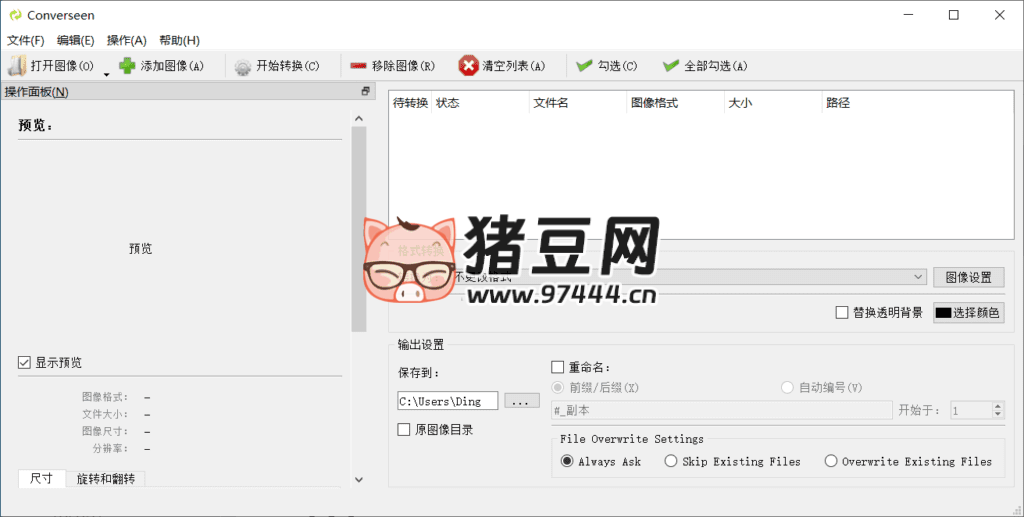
Task: Sort by the 路径 column header
Action: (917, 103)
